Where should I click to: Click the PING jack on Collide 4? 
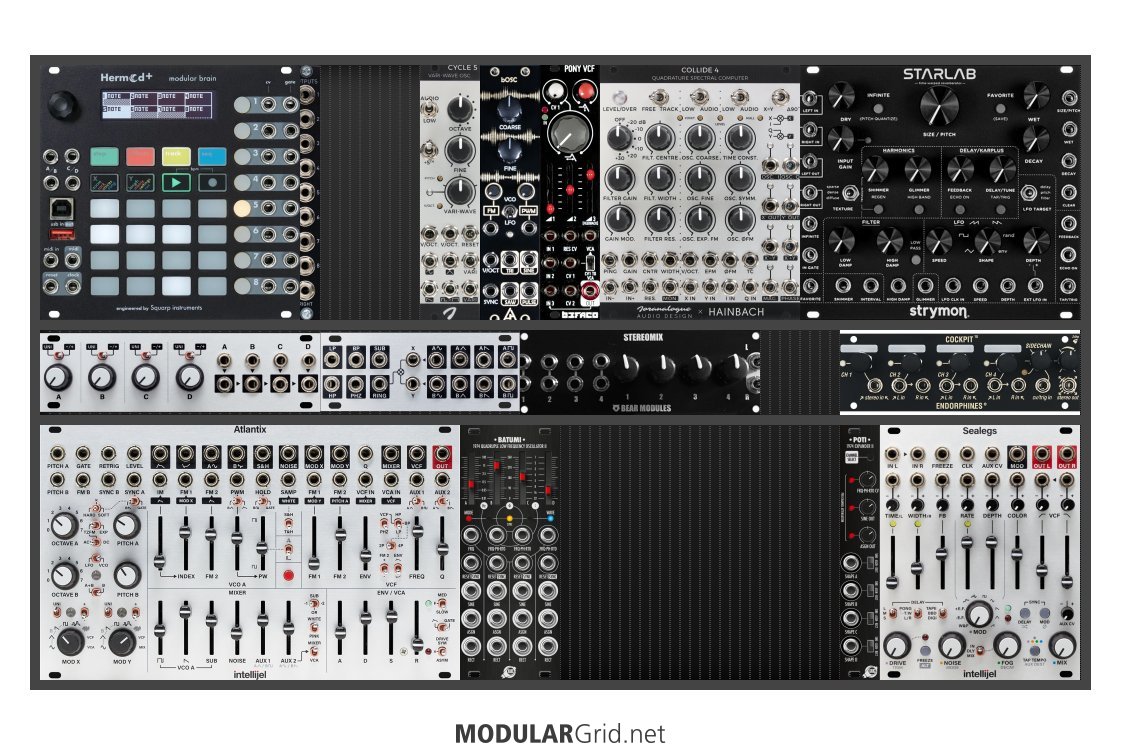point(610,259)
